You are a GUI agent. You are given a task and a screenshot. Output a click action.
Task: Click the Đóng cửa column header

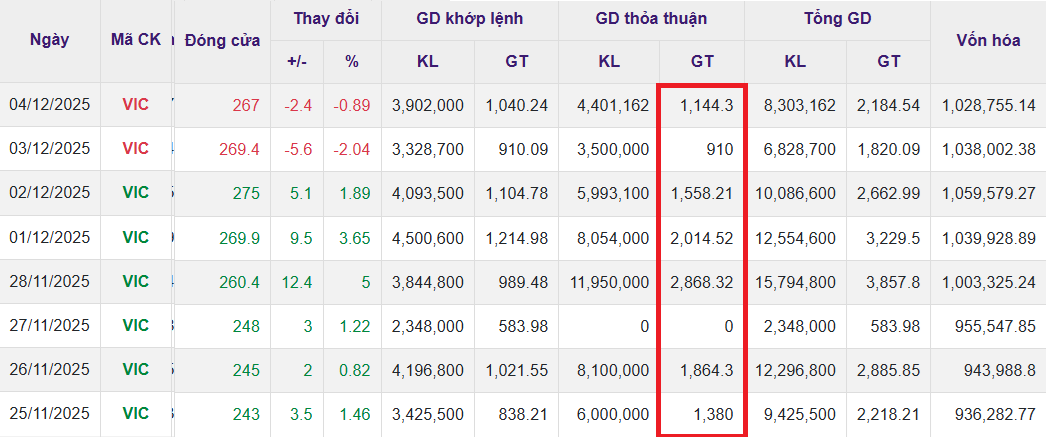pyautogui.click(x=222, y=40)
